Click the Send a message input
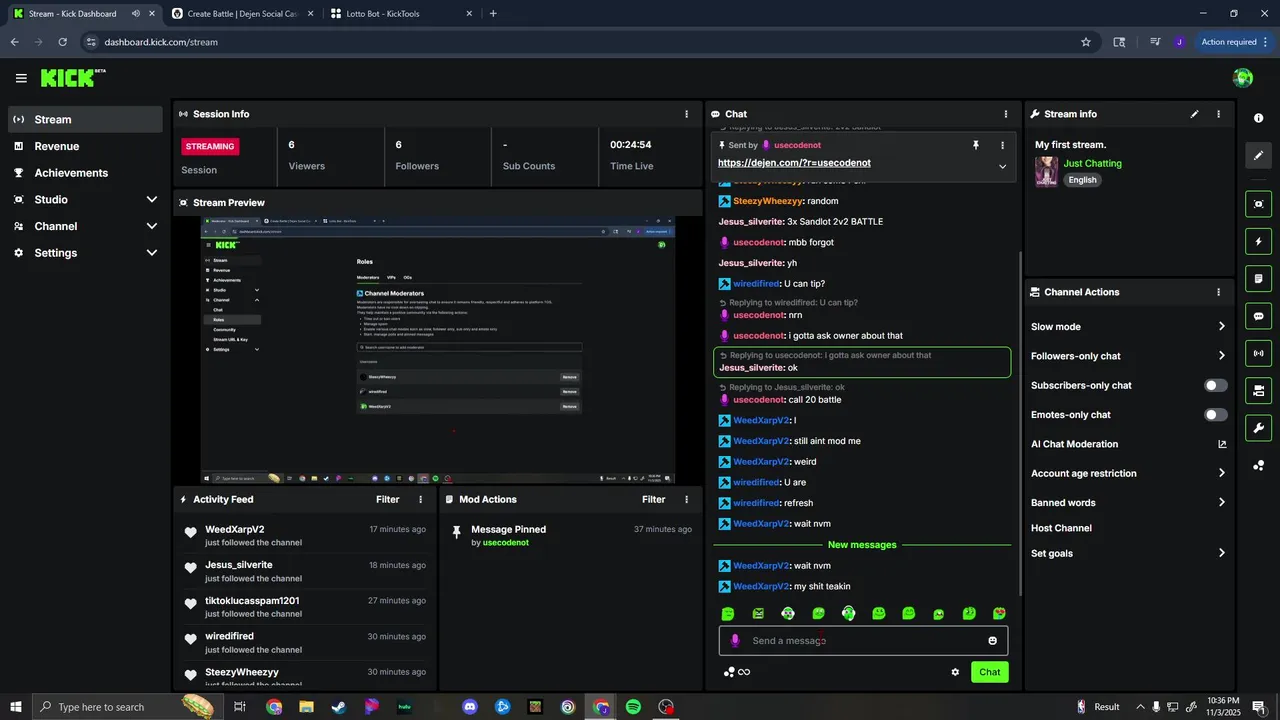The width and height of the screenshot is (1280, 720). coord(863,641)
